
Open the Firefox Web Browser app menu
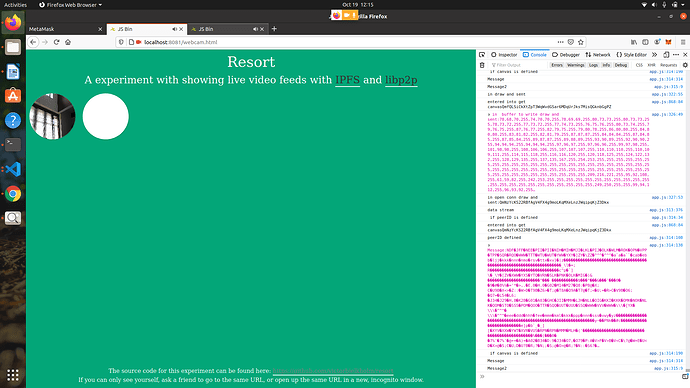coord(70,5)
